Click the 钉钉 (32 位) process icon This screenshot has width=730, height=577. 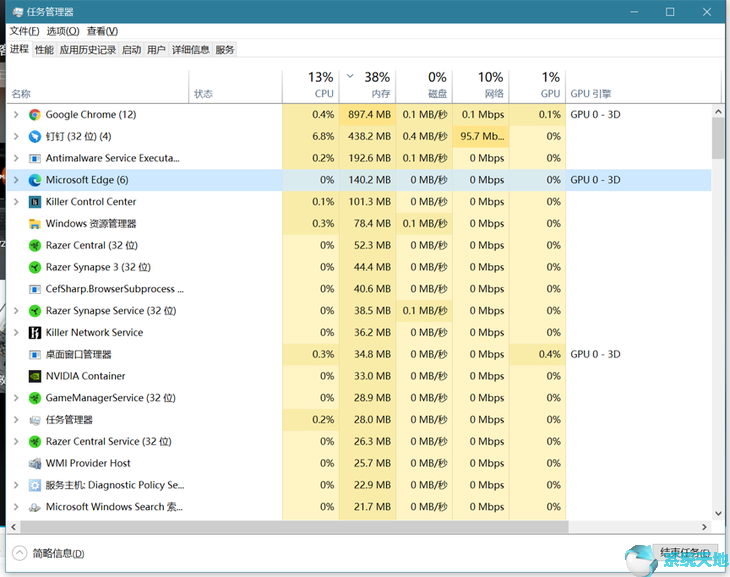click(34, 136)
